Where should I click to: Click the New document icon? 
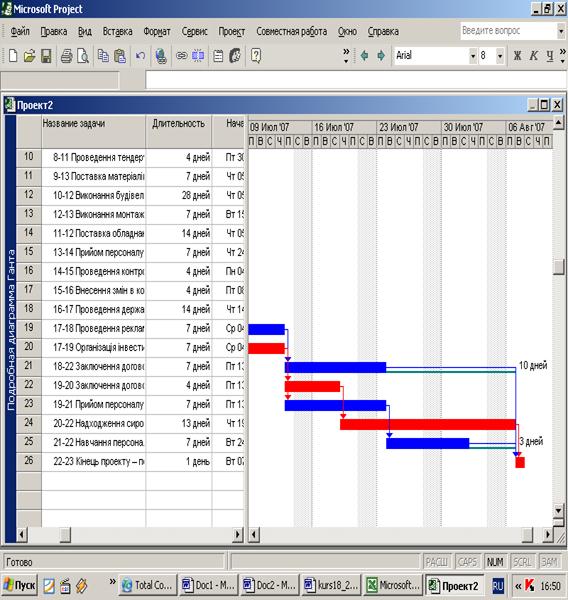13,56
